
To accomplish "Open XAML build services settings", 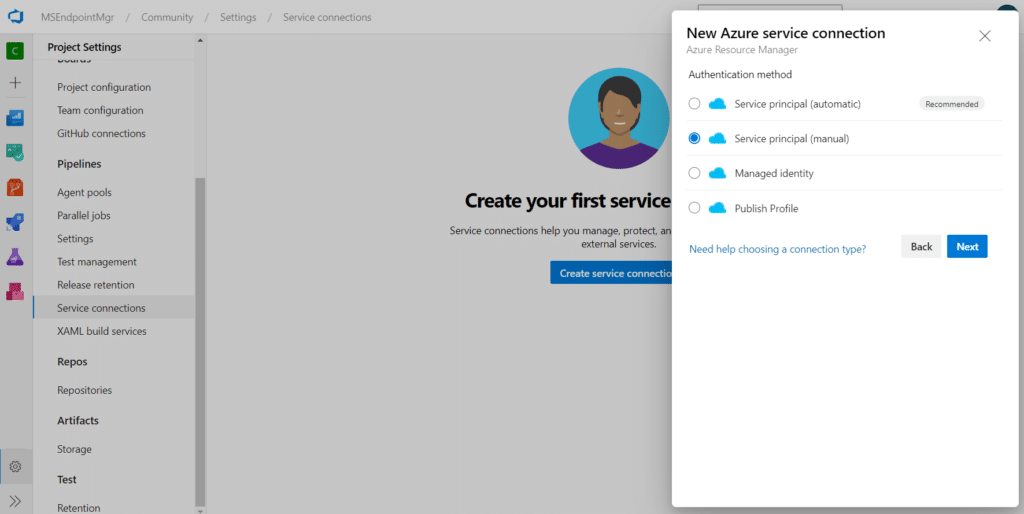I will coord(102,331).
